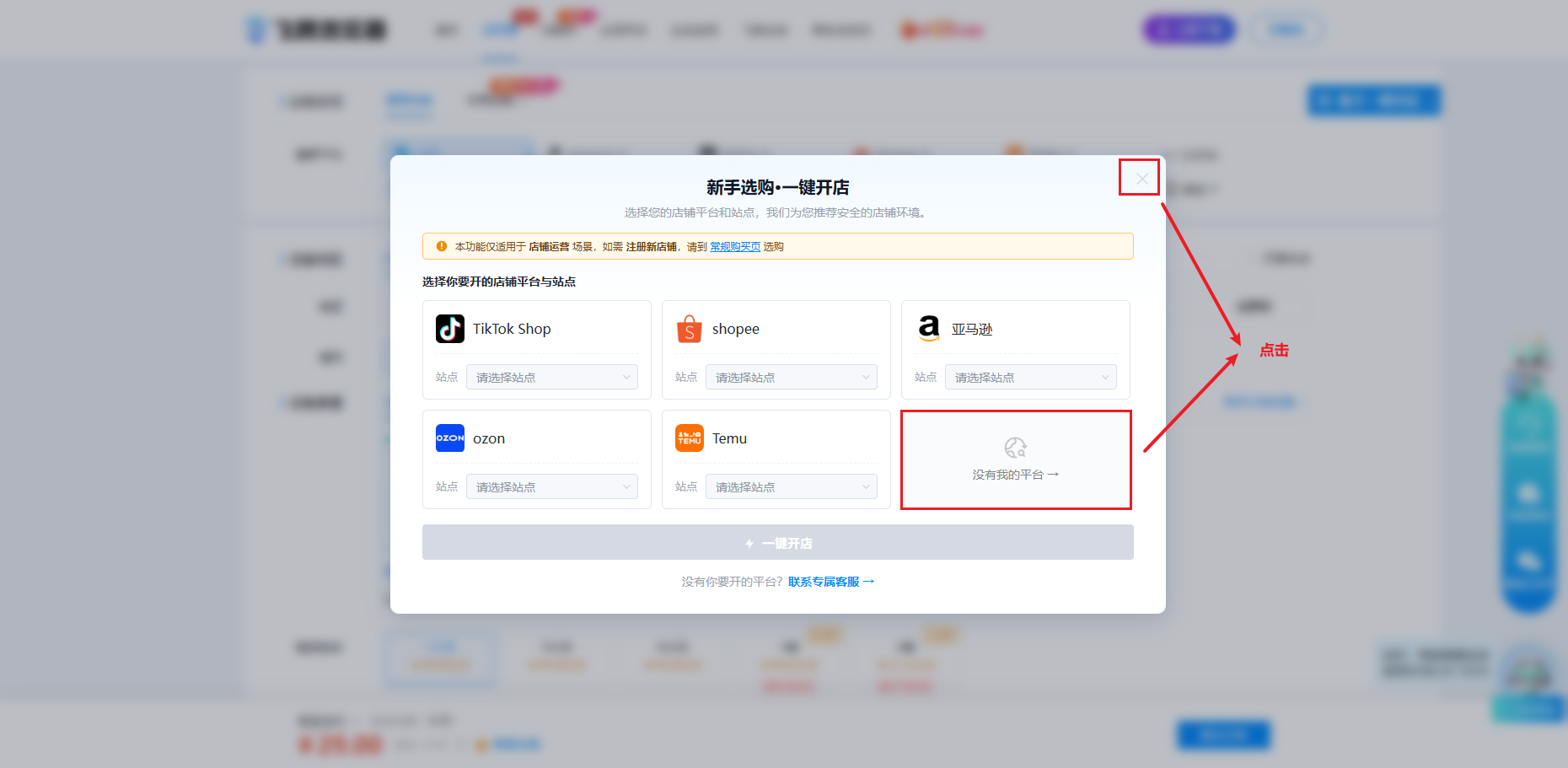Click the 新手选购·一键开店 dialog title
Image resolution: width=1568 pixels, height=768 pixels.
tap(778, 187)
